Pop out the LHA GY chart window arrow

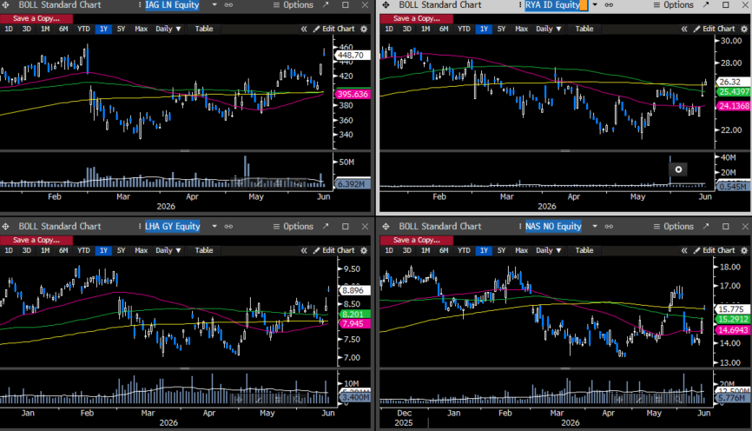click(x=326, y=226)
